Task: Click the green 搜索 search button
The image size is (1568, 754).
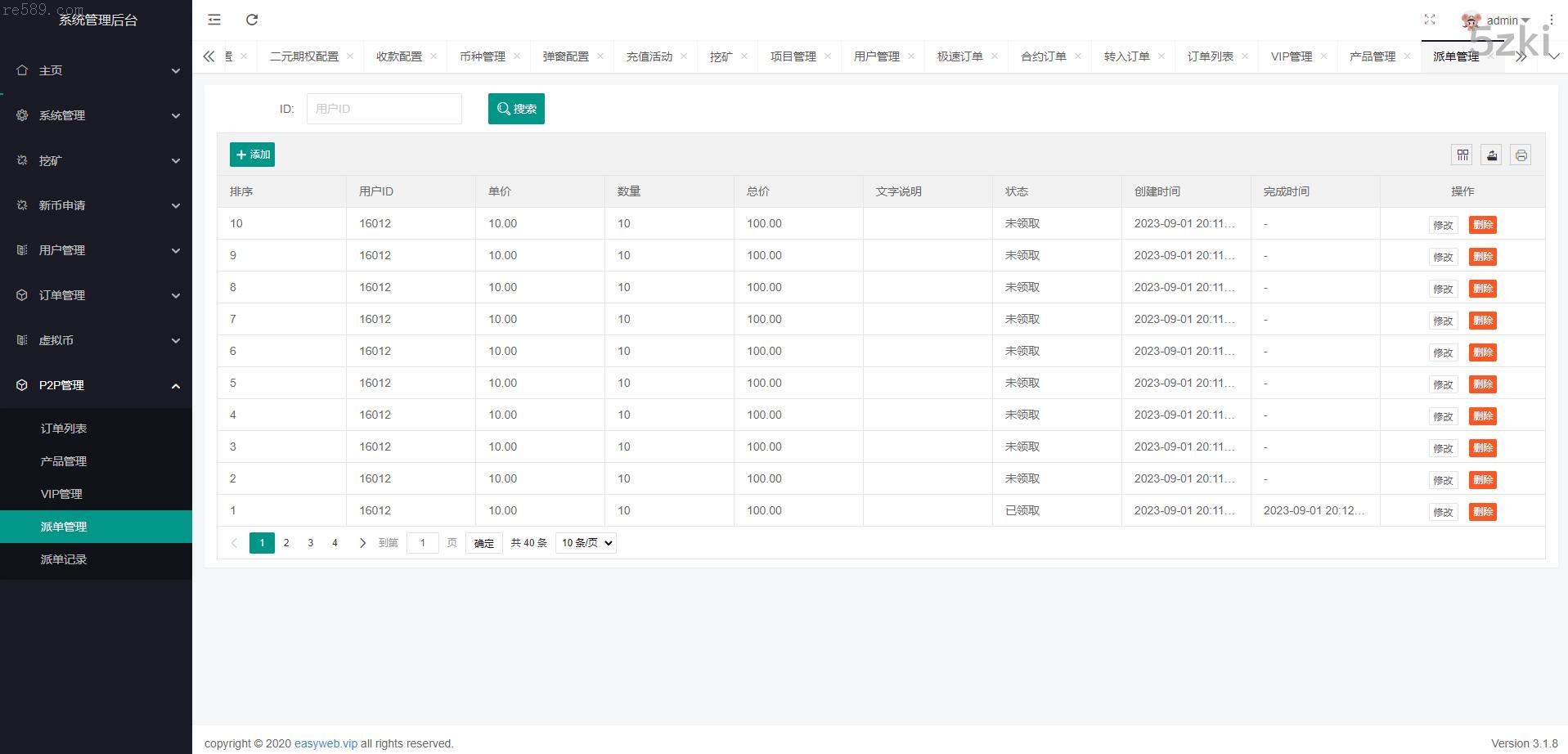Action: point(516,109)
